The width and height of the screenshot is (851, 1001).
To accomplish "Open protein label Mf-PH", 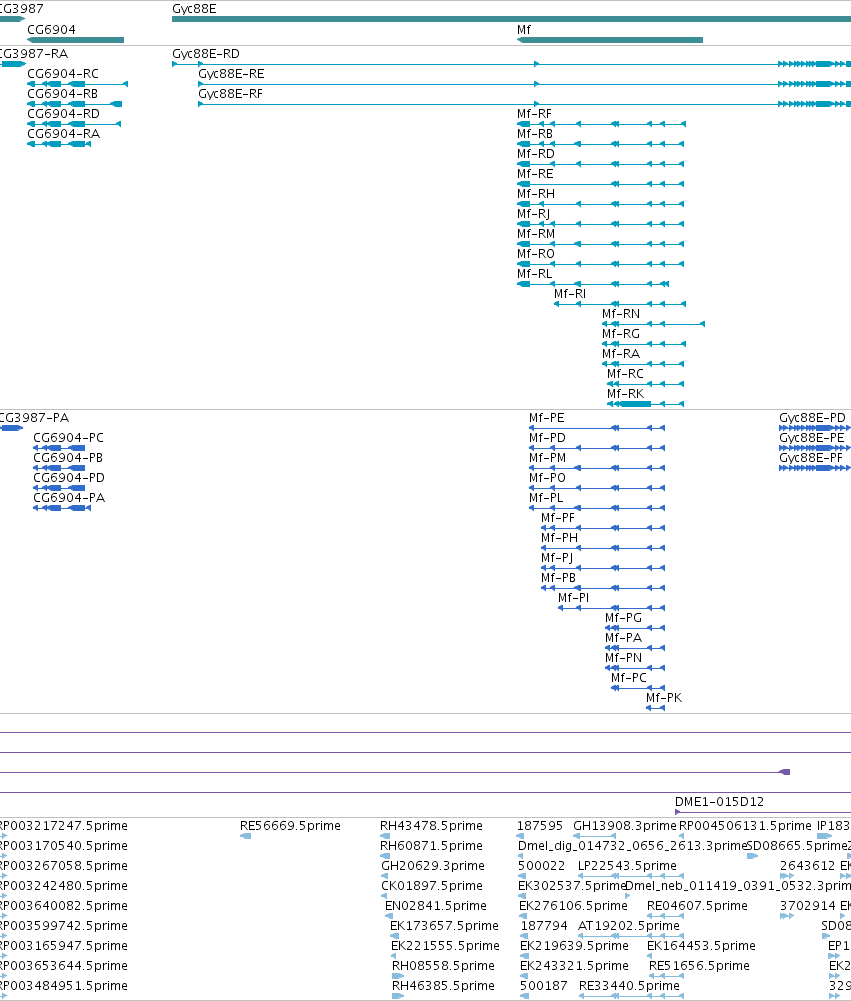I will [559, 538].
